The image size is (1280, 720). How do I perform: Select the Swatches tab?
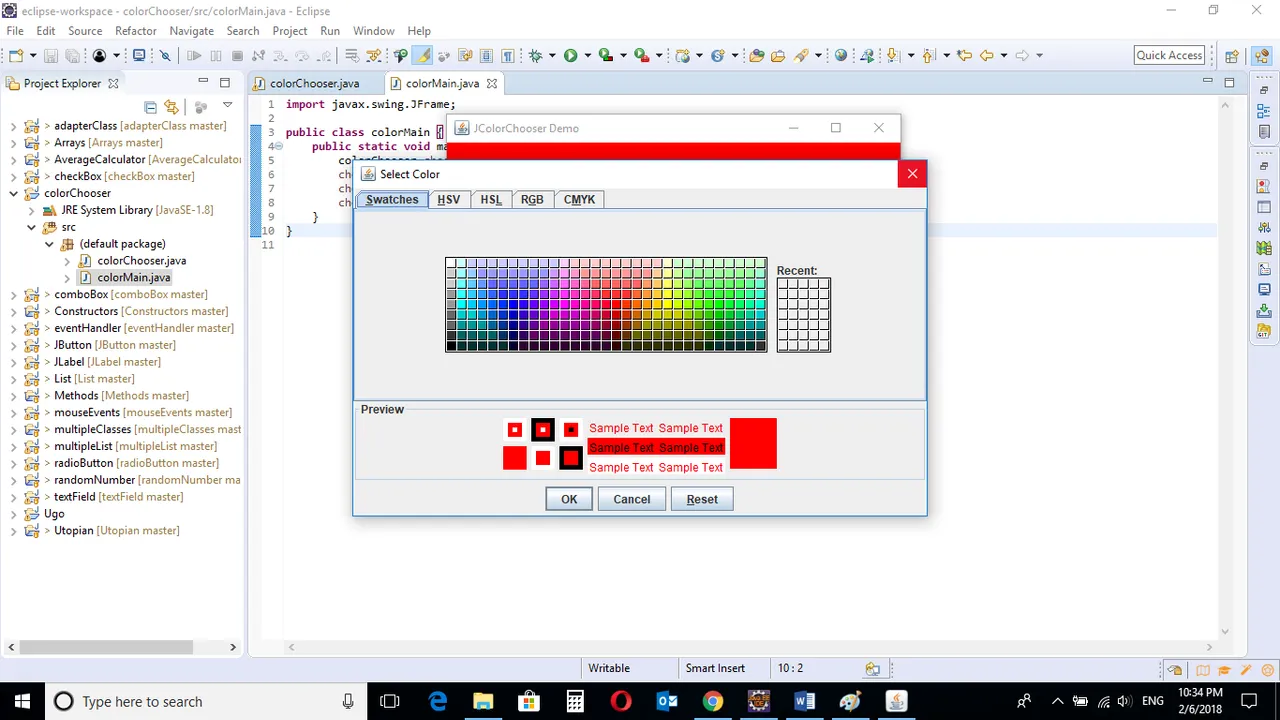click(x=392, y=199)
